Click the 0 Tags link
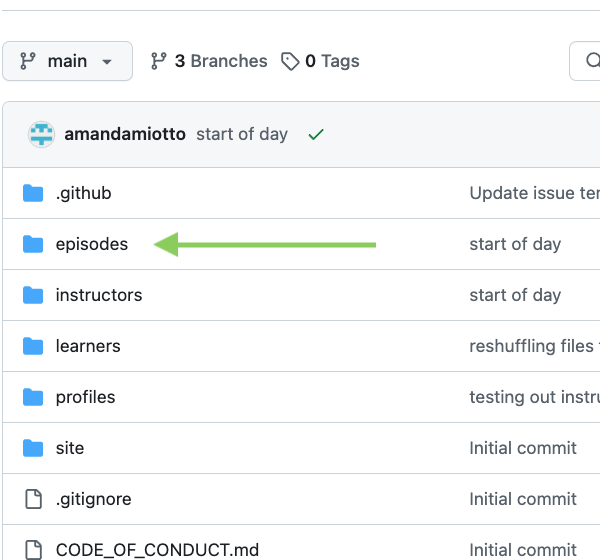 [x=331, y=61]
